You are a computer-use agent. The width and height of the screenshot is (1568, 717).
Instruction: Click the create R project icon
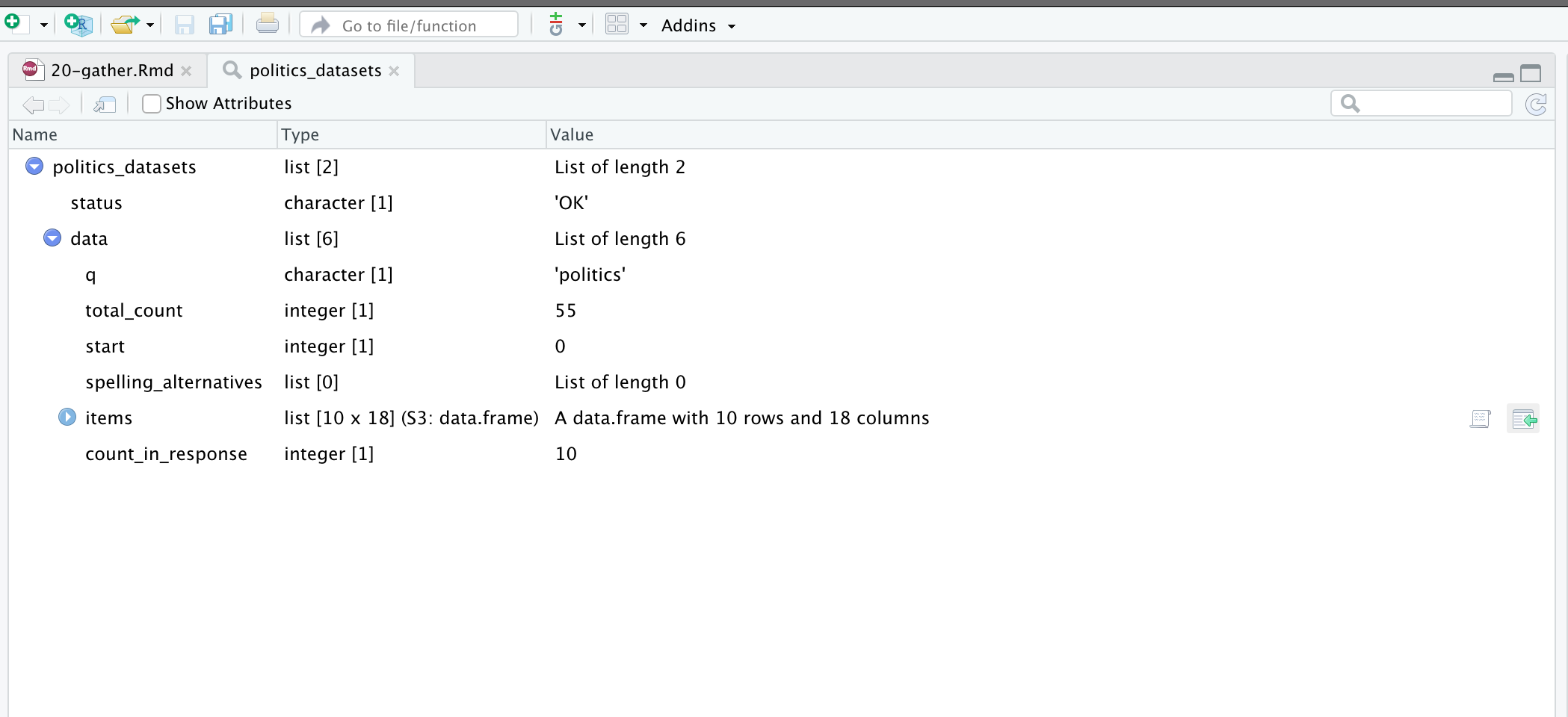(78, 25)
